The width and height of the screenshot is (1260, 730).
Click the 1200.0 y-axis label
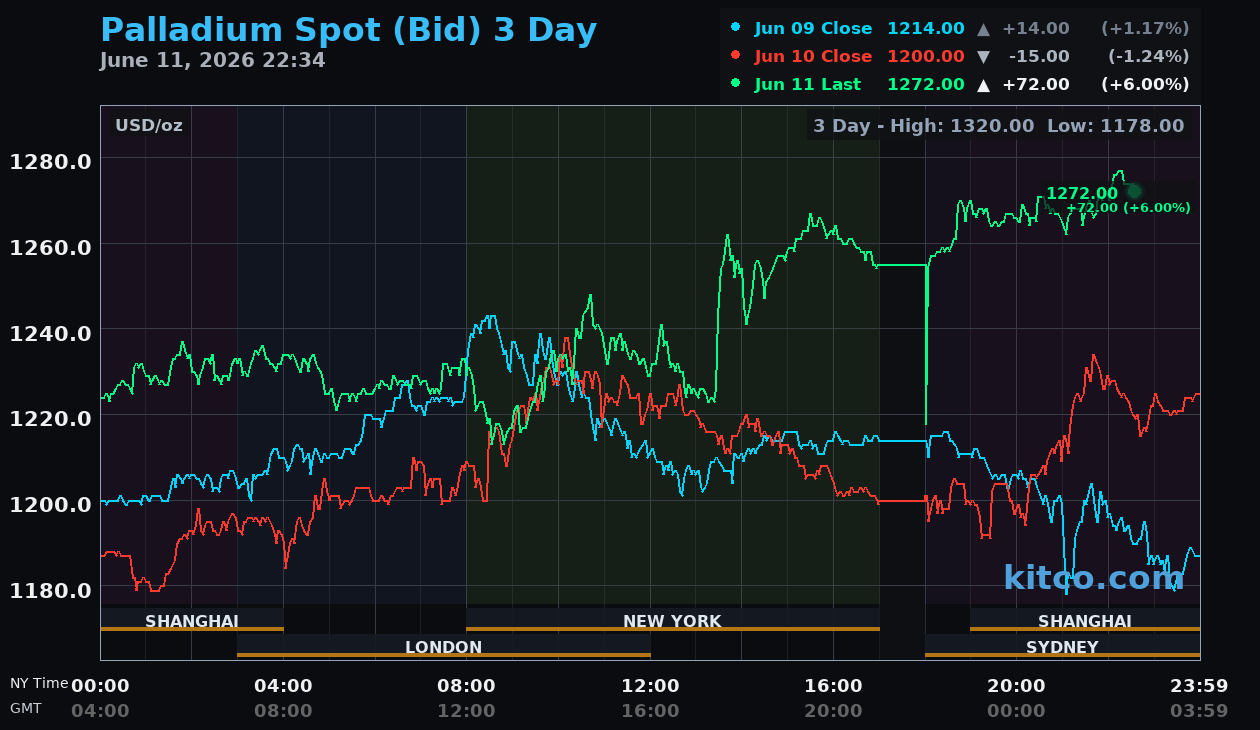(x=51, y=504)
